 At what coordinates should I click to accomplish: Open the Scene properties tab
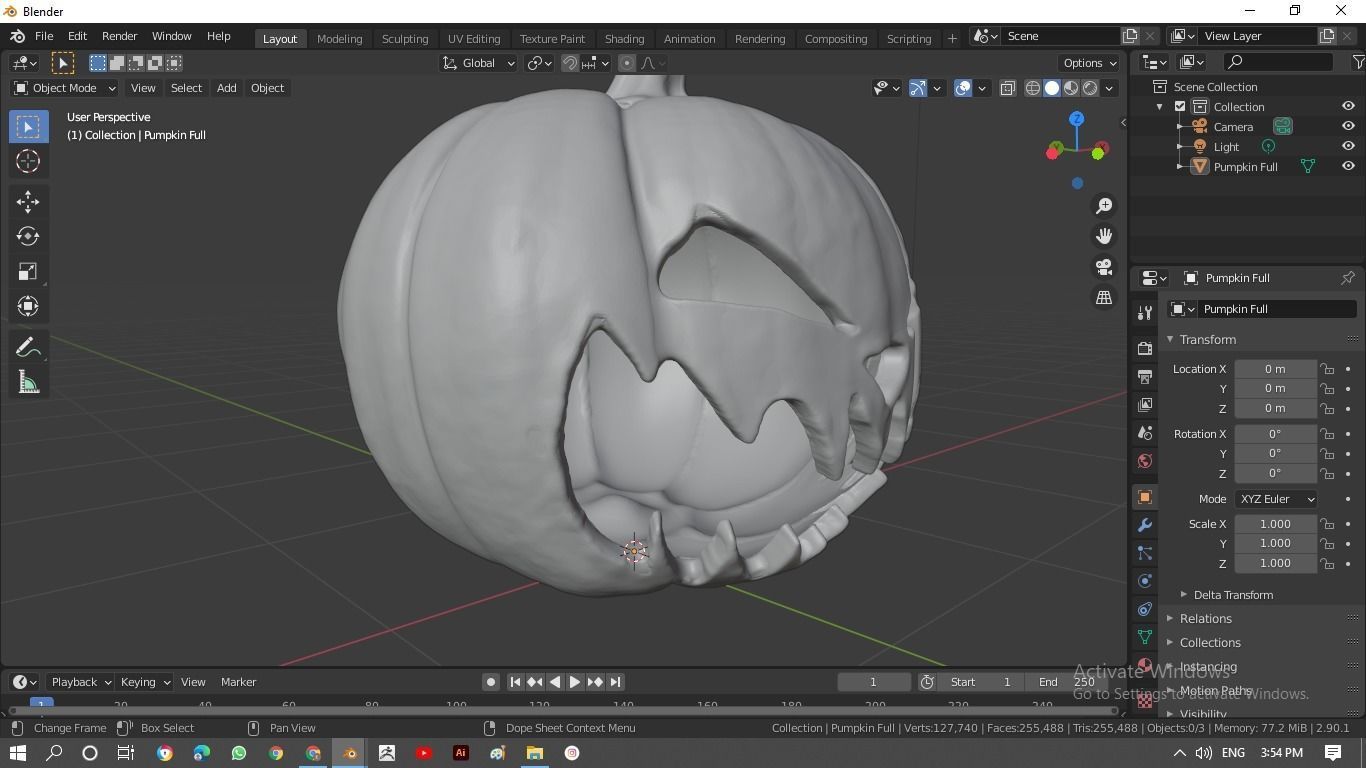click(x=1145, y=433)
